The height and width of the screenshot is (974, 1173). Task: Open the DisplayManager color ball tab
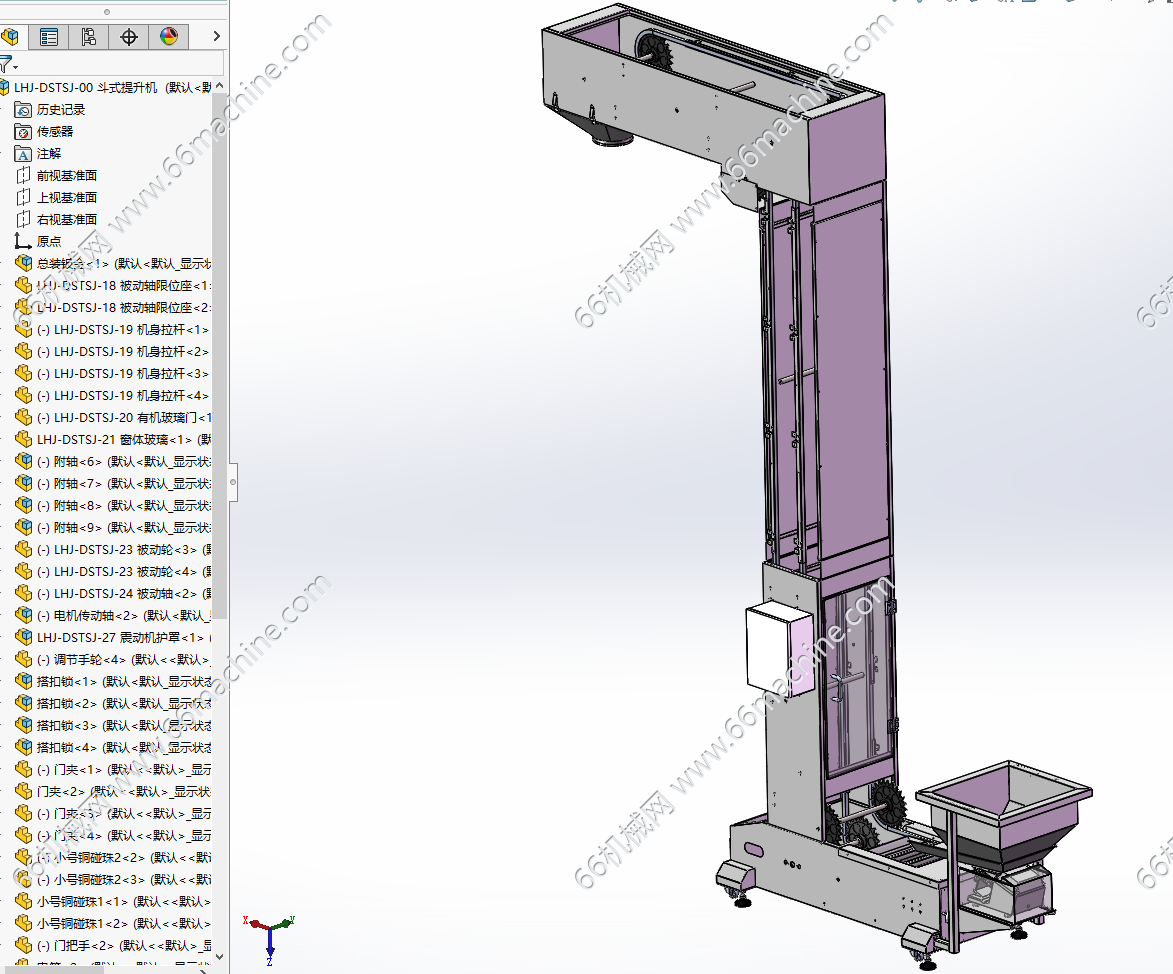tap(168, 37)
